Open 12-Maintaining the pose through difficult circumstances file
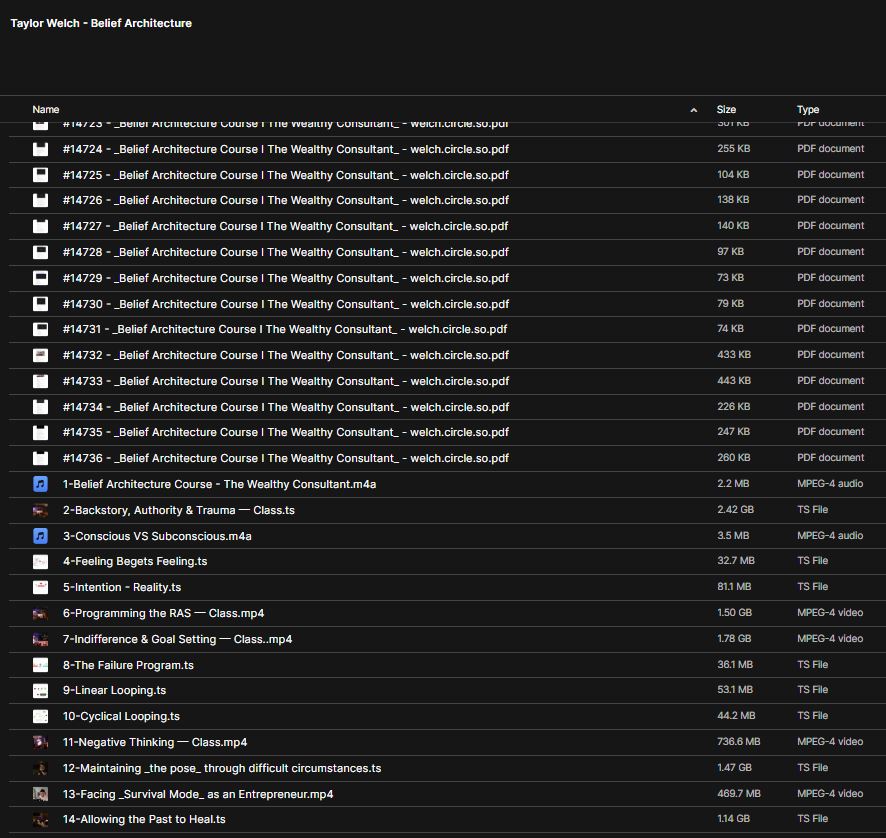 click(221, 768)
